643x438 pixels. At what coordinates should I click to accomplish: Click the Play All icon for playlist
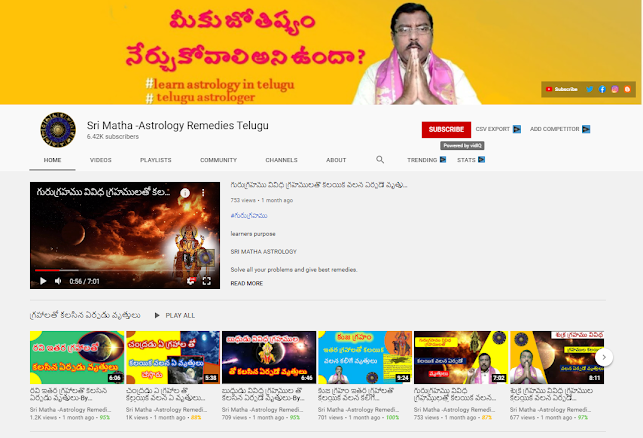click(157, 315)
